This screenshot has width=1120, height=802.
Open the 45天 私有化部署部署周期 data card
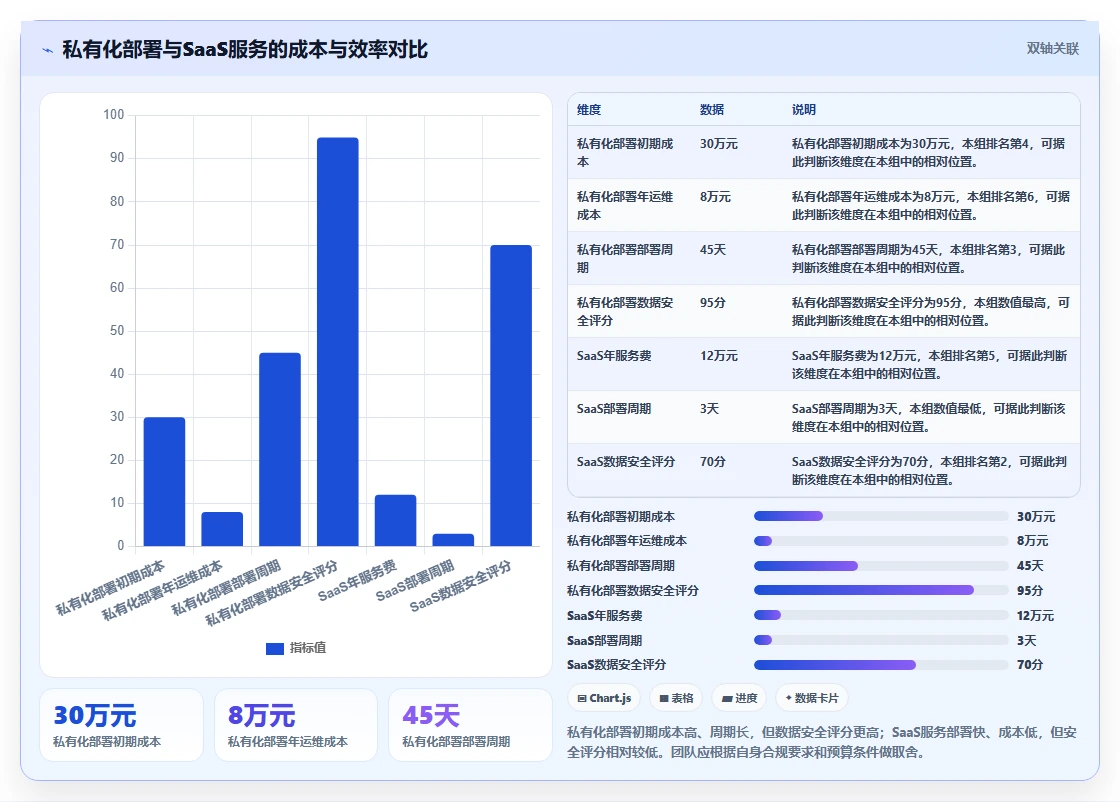[470, 725]
